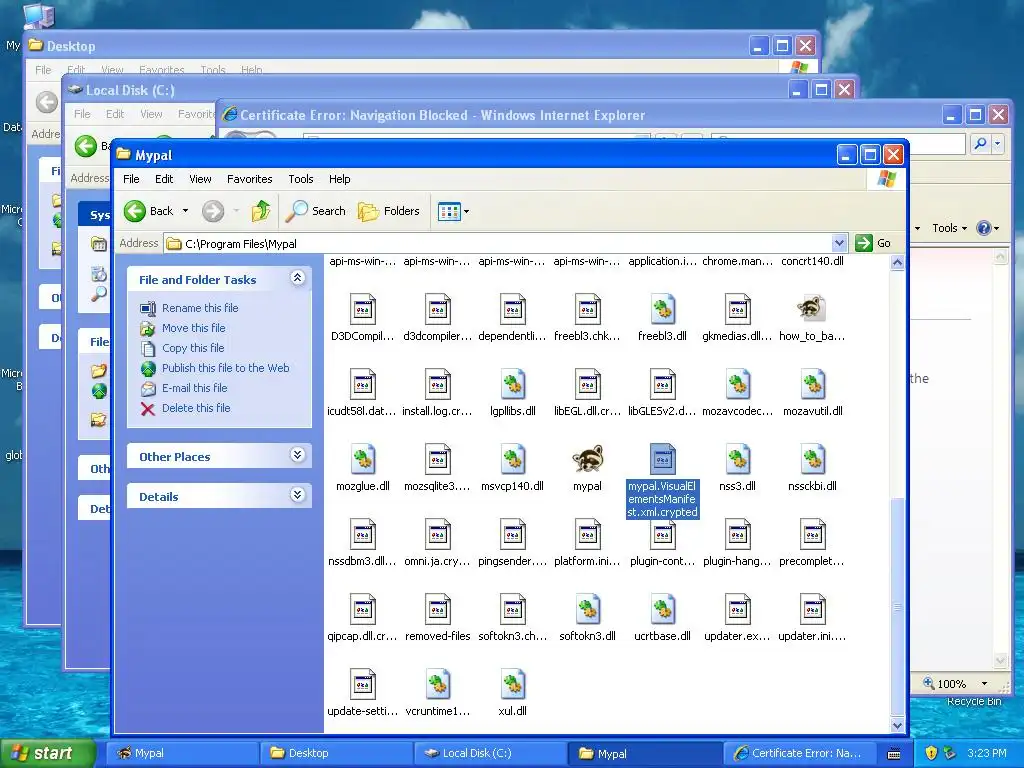The image size is (1024, 768).
Task: Click E-mail this file
Action: pyautogui.click(x=195, y=388)
